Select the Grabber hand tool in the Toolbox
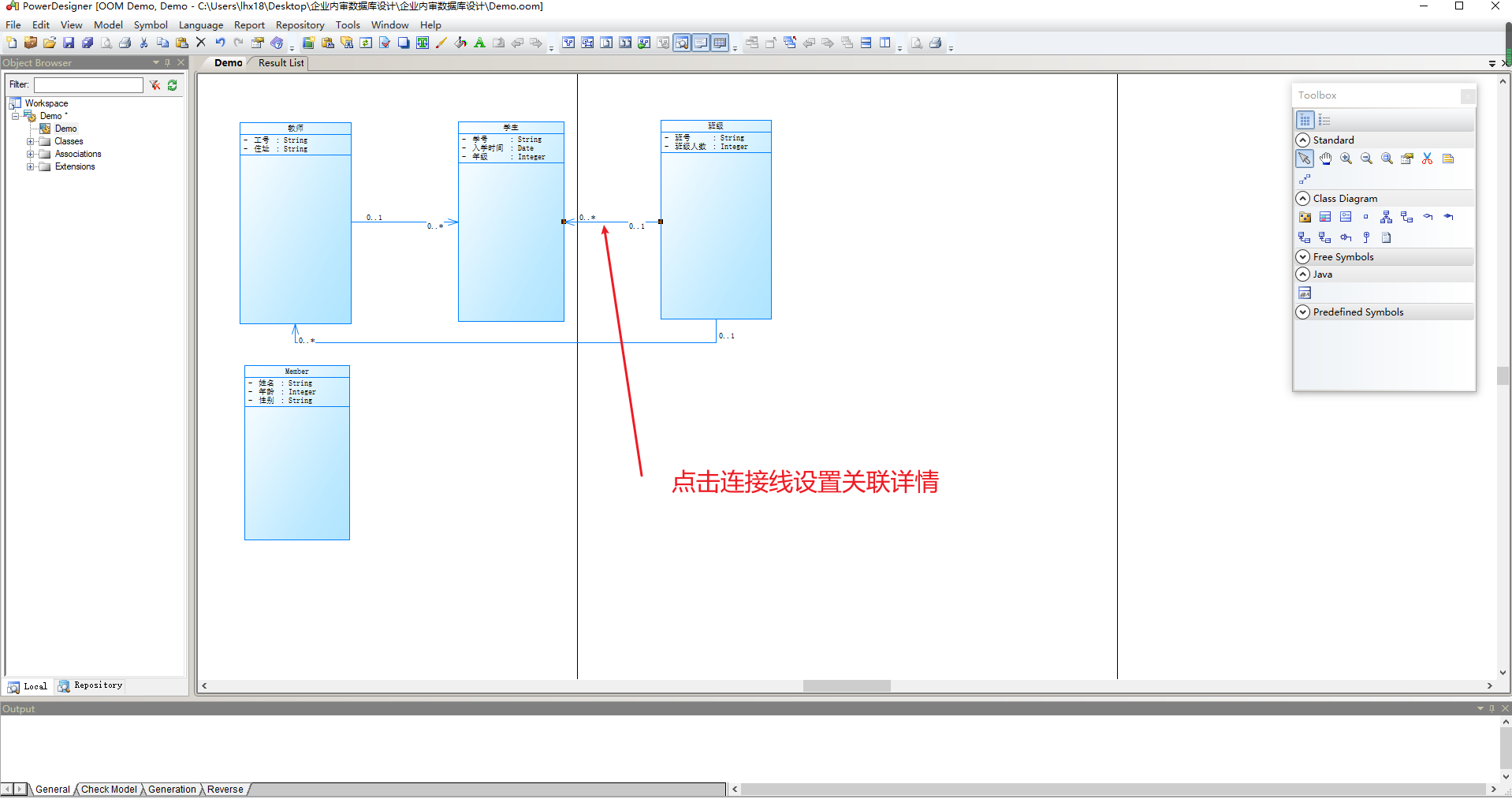Viewport: 1512px width, 799px height. tap(1325, 159)
